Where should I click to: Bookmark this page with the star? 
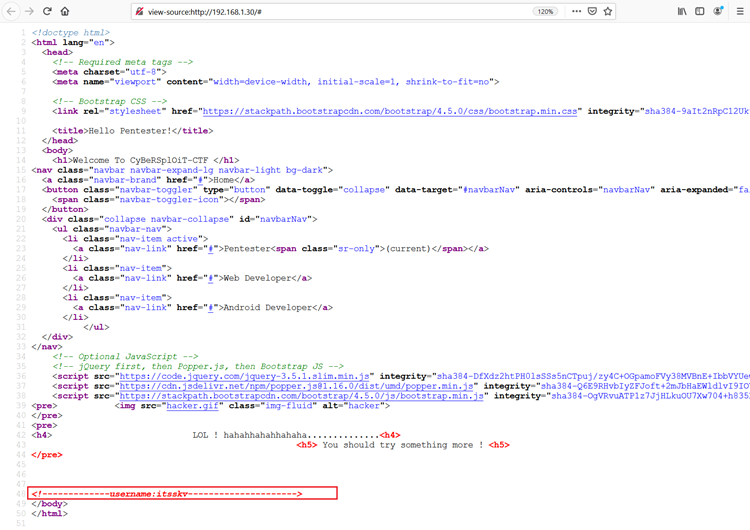click(x=608, y=12)
